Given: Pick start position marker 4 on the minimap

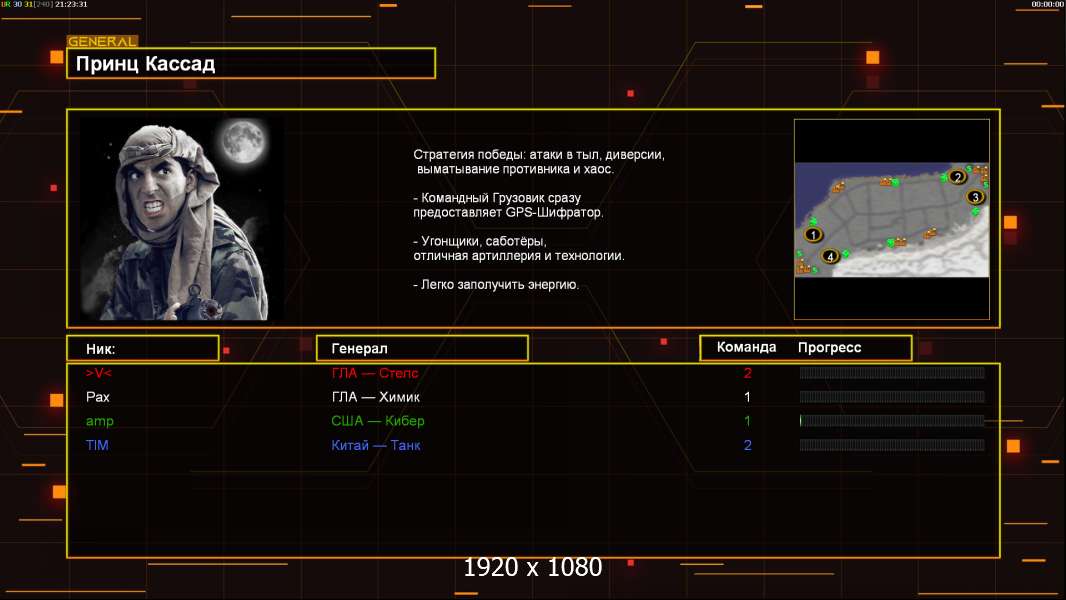Looking at the screenshot, I should pyautogui.click(x=829, y=256).
